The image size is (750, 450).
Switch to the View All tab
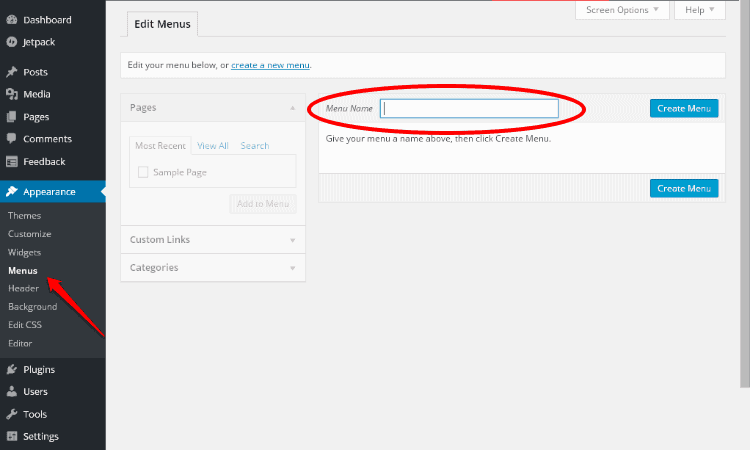213,145
